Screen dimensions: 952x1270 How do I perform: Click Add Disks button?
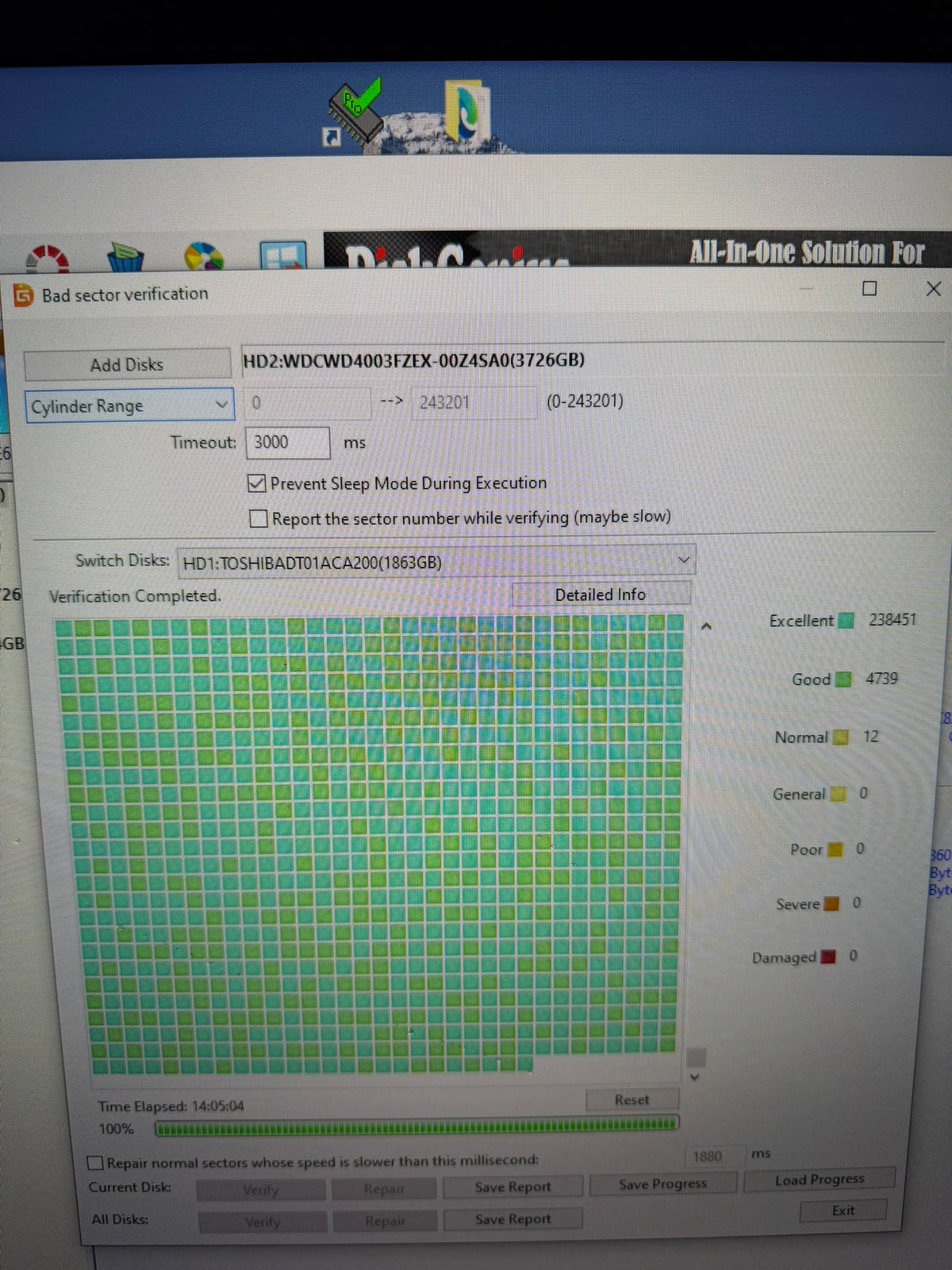pos(127,364)
